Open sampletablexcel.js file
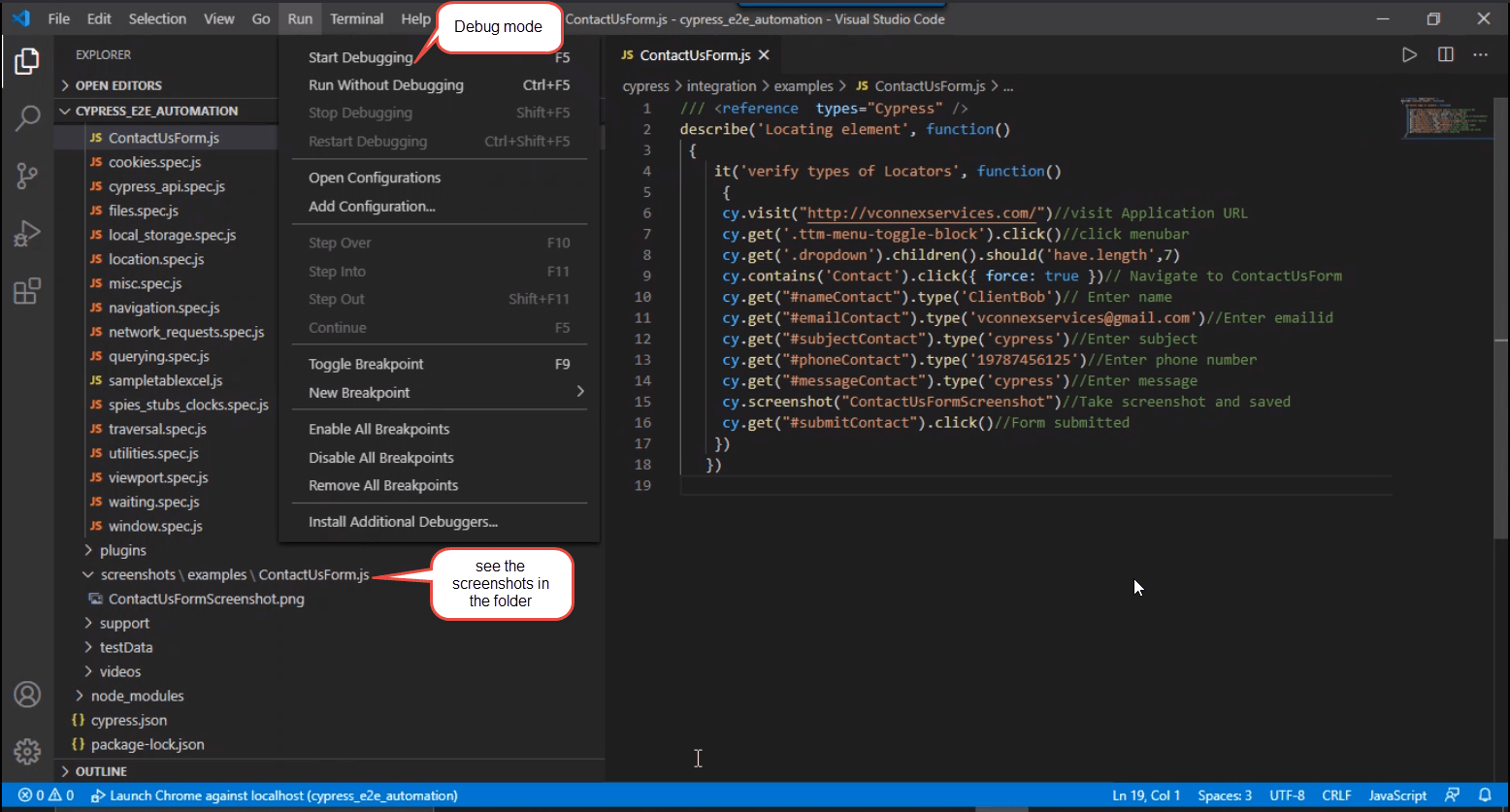 tap(166, 380)
